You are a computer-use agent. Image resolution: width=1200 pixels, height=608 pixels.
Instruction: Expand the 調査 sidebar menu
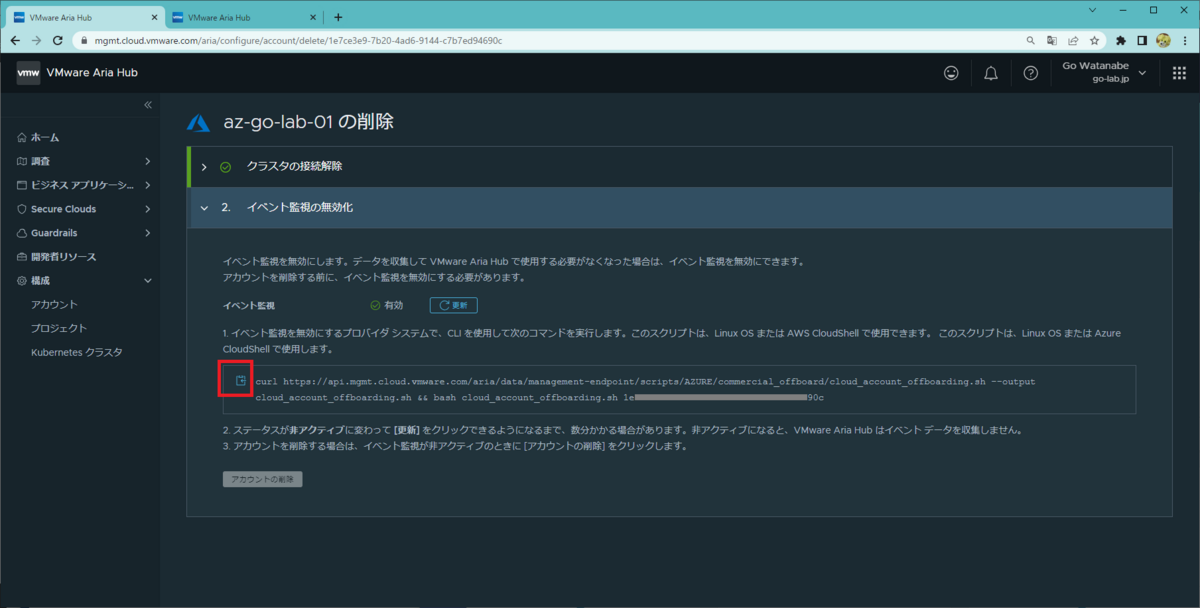[147, 161]
